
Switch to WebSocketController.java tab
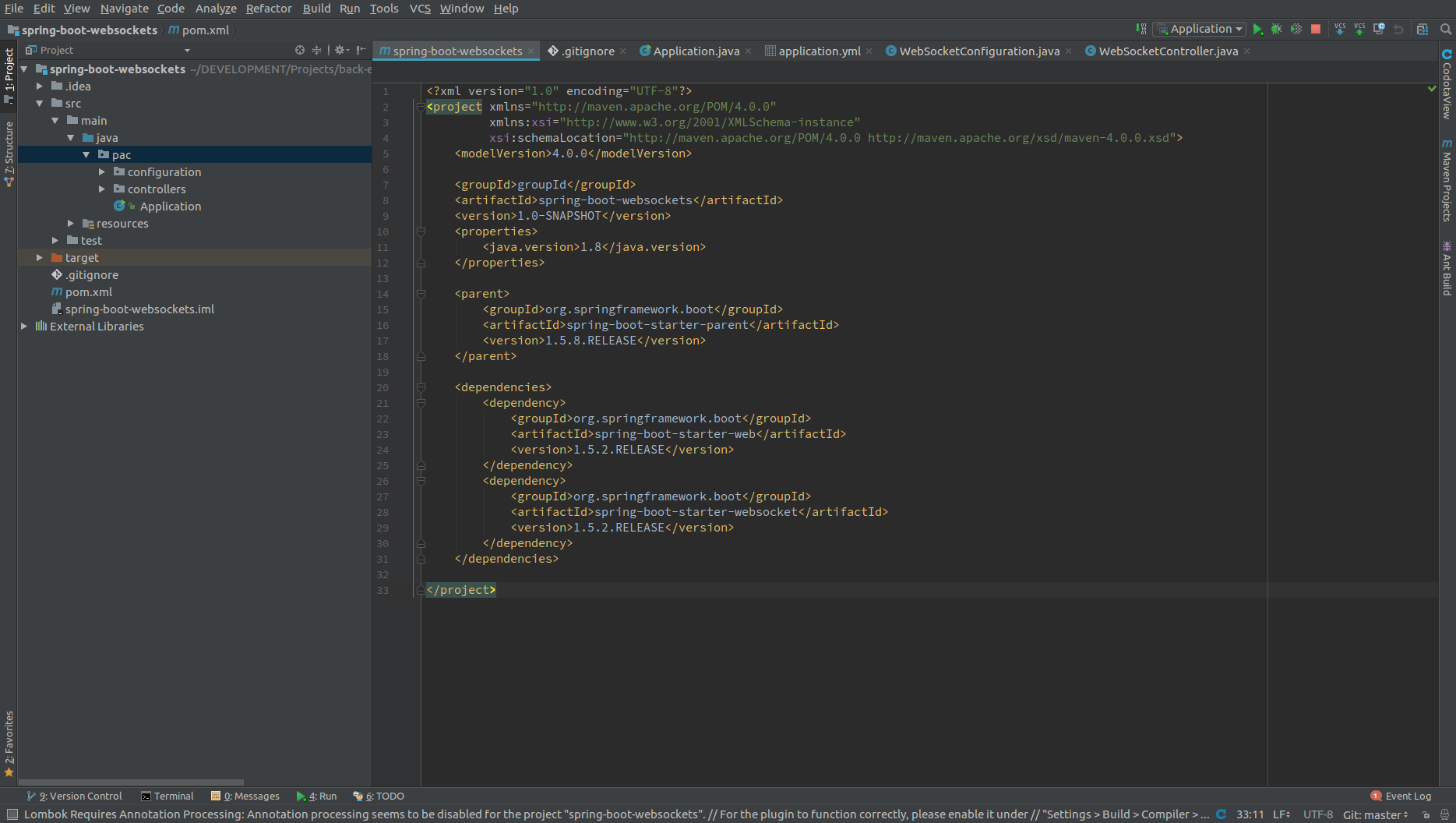point(1167,51)
